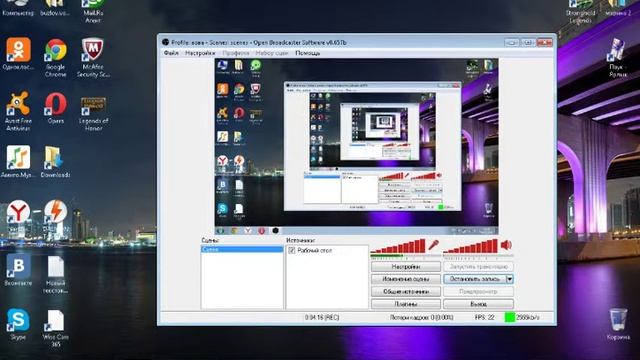Image resolution: width=640 pixels, height=360 pixels.
Task: Adjust the desktop audio volume meter
Action: click(470, 246)
